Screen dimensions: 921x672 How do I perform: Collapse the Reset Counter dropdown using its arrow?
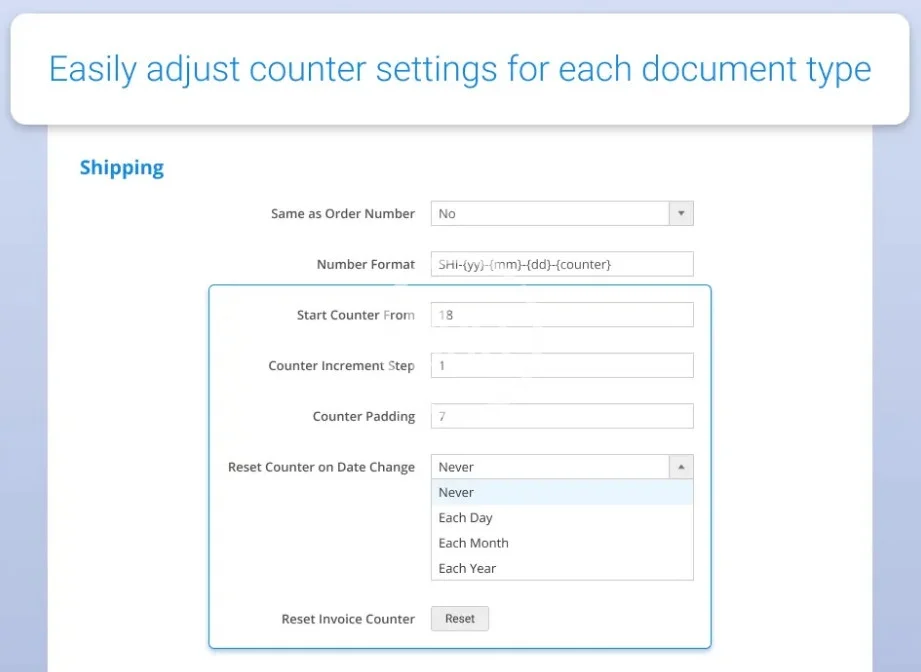click(680, 467)
